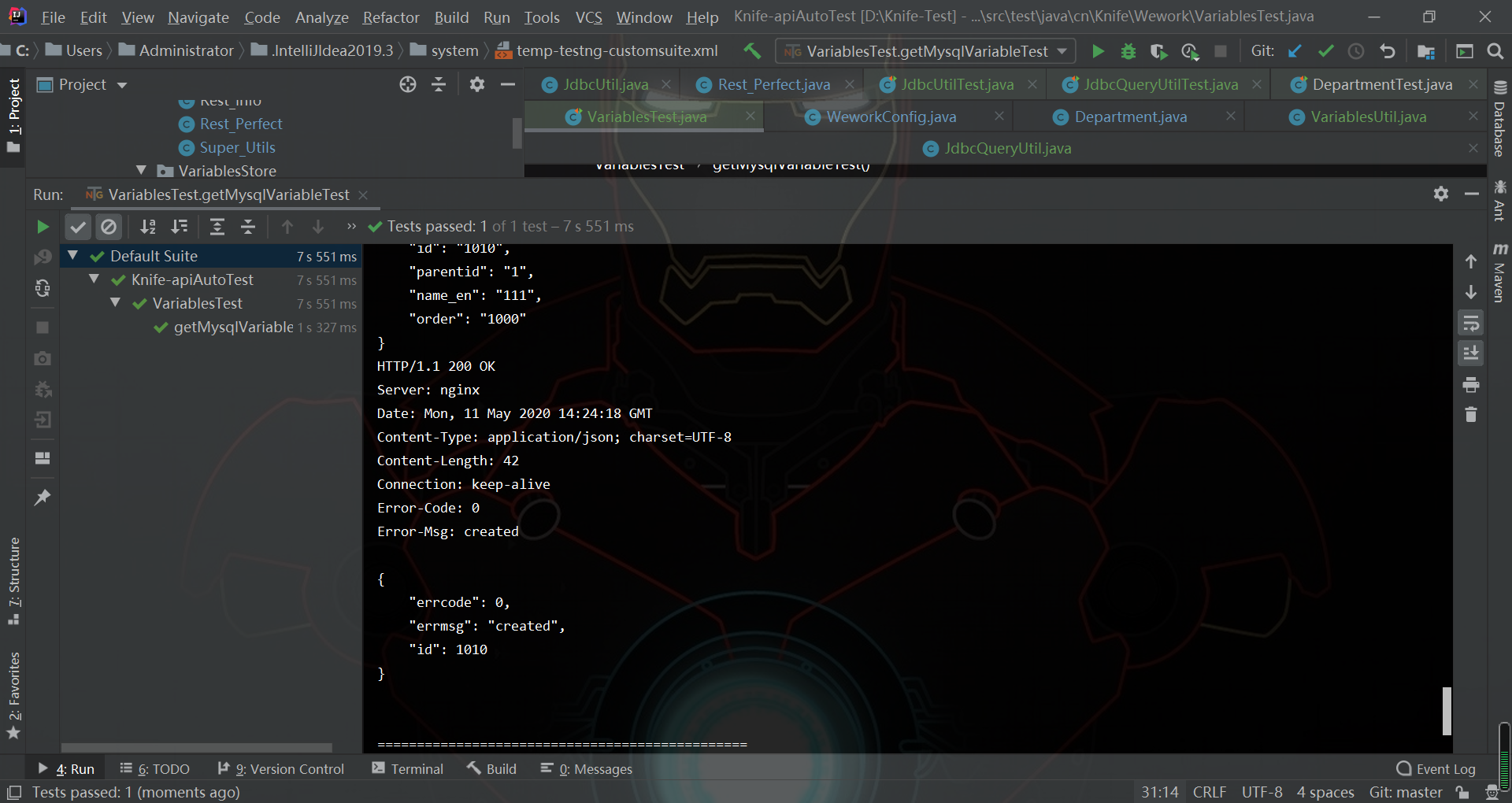This screenshot has width=1512, height=803.
Task: Rerun the test from the Run panel
Action: [43, 228]
